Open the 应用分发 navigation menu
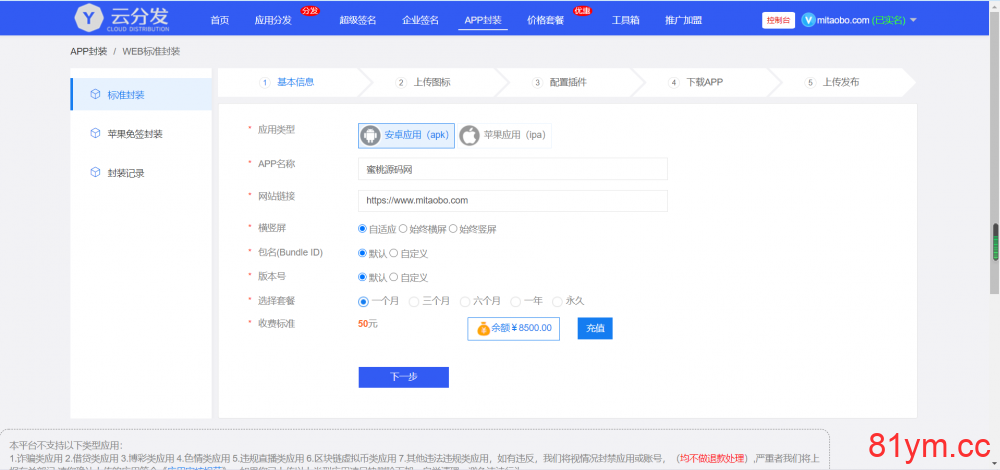The image size is (1000, 470). tap(273, 20)
